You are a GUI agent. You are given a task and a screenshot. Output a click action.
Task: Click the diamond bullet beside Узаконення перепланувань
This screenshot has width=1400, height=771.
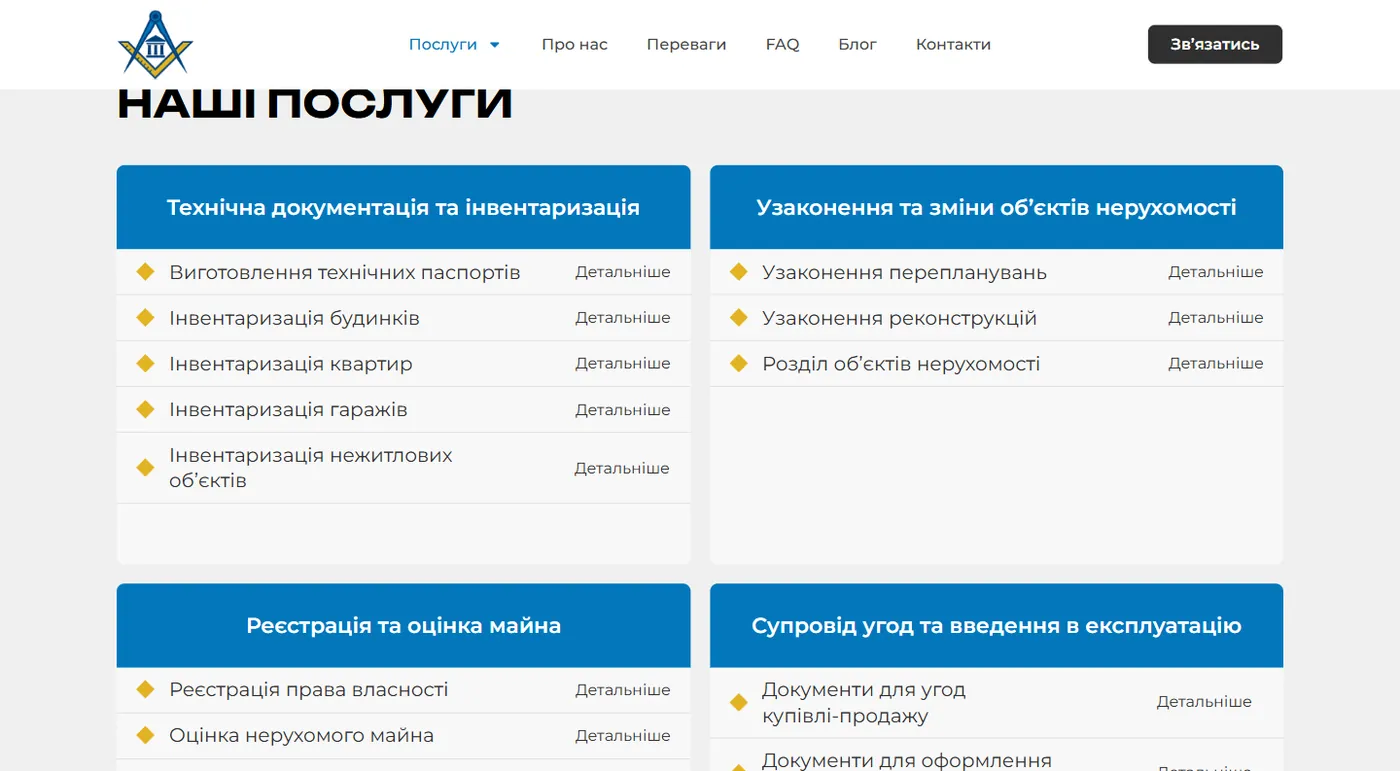pyautogui.click(x=739, y=272)
